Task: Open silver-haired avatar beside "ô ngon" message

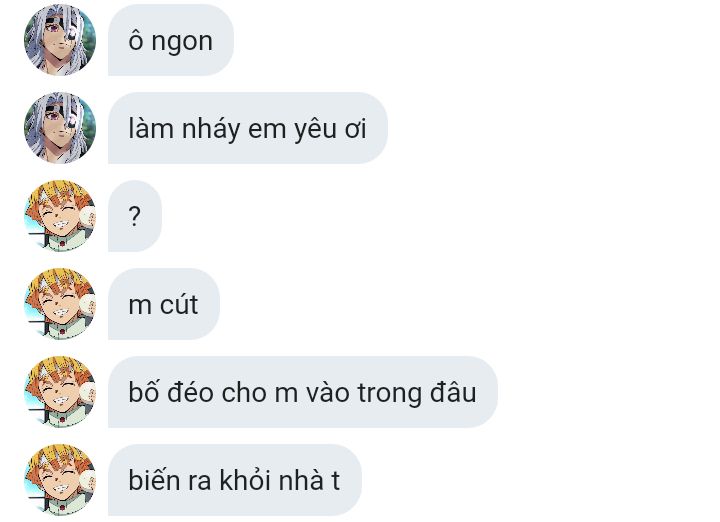Action: pyautogui.click(x=60, y=40)
